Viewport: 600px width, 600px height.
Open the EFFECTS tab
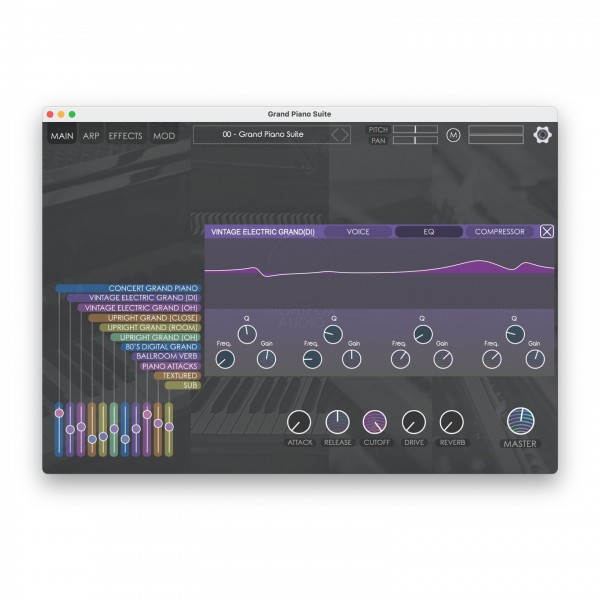tap(125, 136)
